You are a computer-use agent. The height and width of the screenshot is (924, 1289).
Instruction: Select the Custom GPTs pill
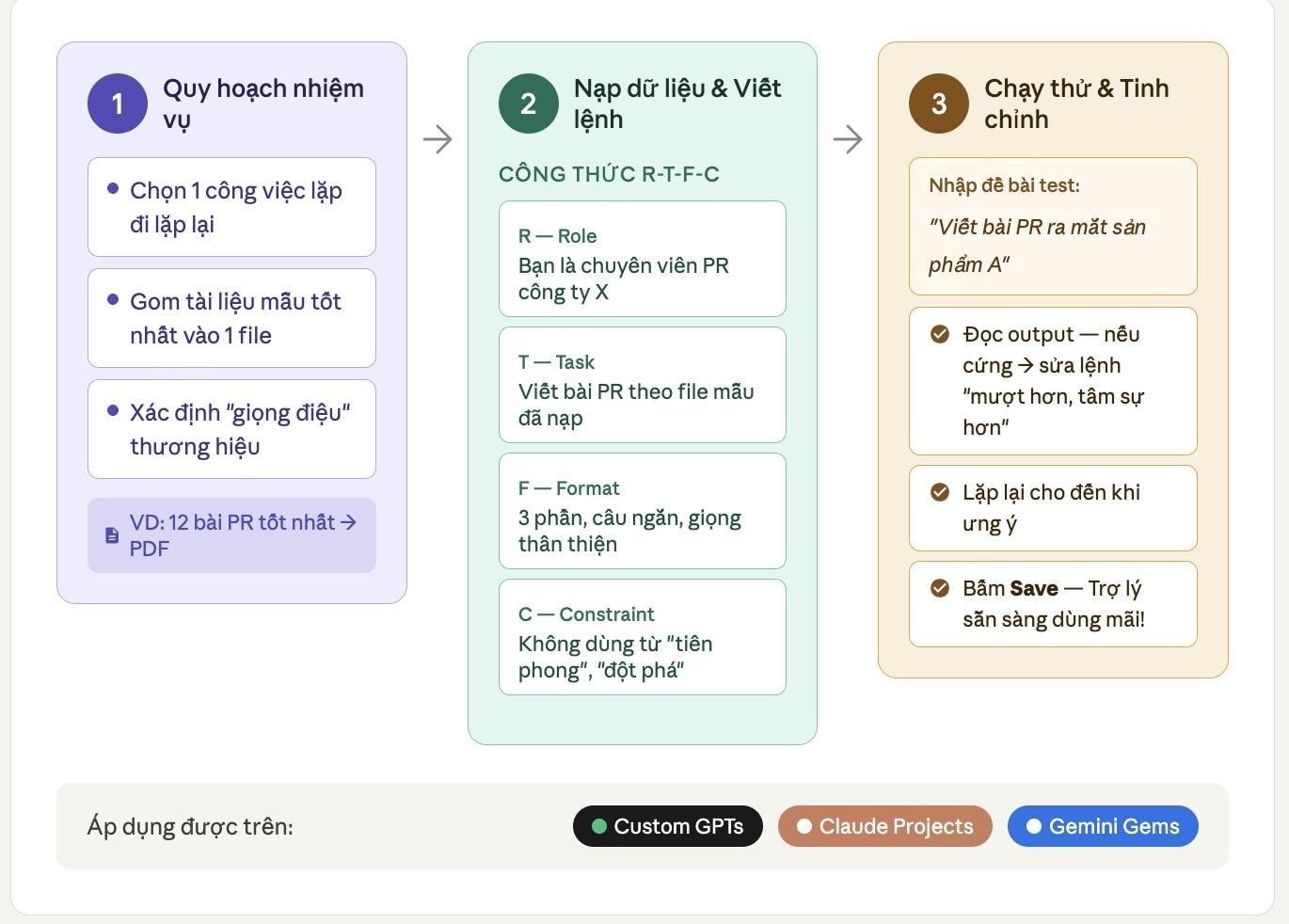668,826
